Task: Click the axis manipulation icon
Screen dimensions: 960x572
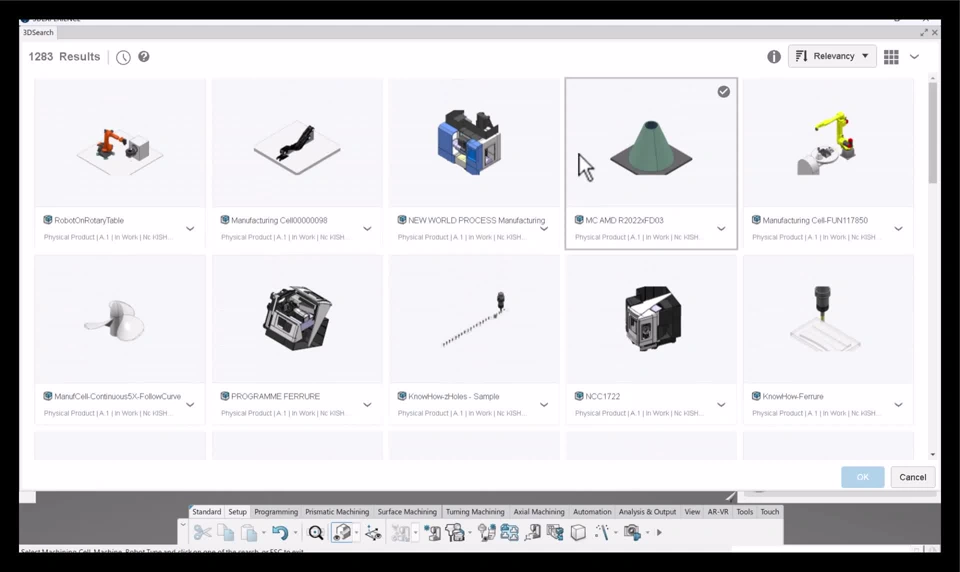Action: click(373, 533)
